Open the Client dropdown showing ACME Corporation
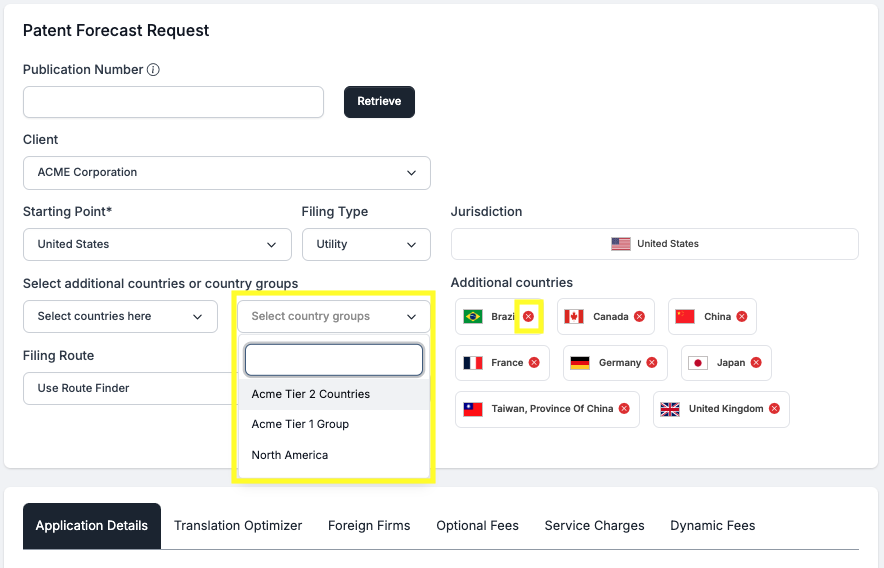The image size is (884, 568). click(226, 173)
